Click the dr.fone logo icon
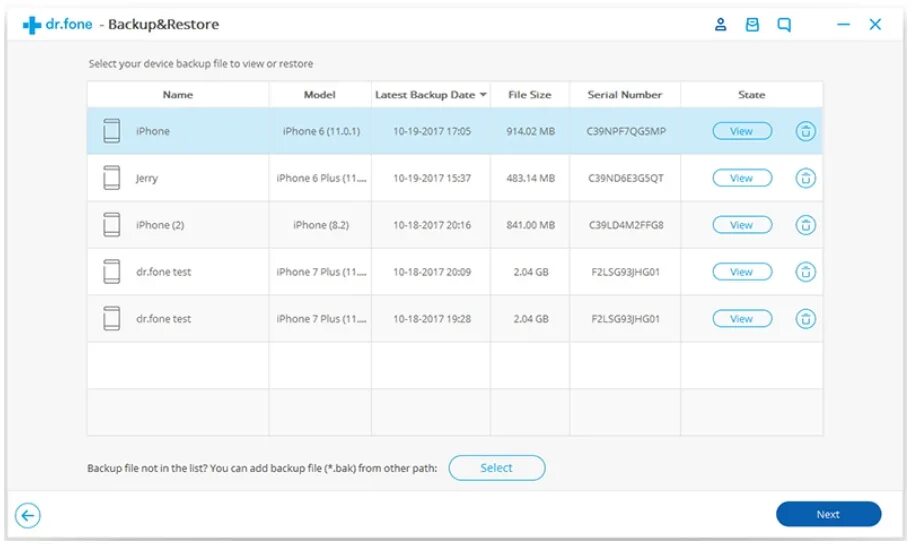This screenshot has width=912, height=546. point(31,25)
